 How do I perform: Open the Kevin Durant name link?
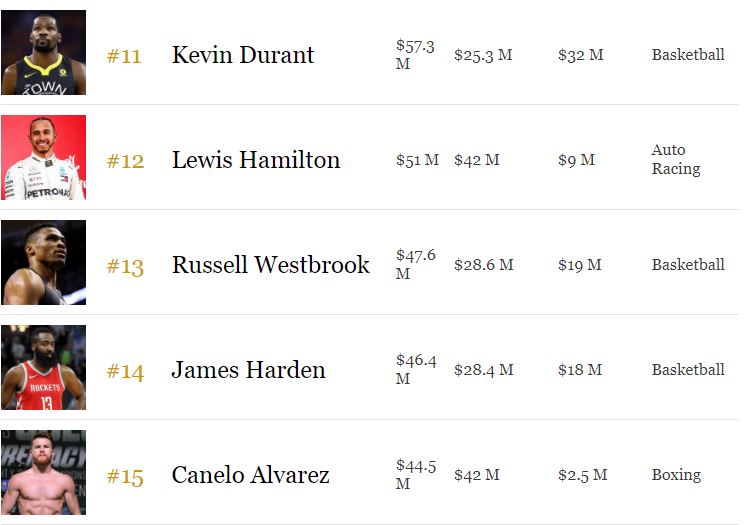(x=243, y=55)
